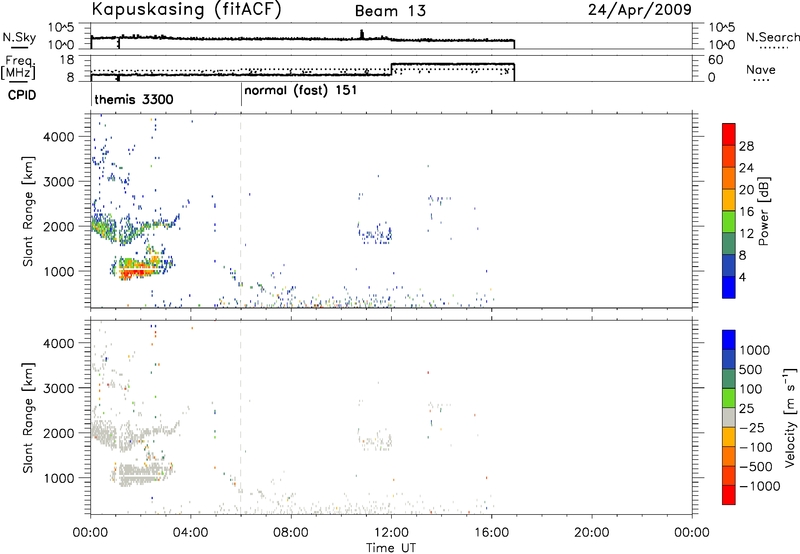800x554 pixels.
Task: Click the 28 tick on Power colorbar
Action: tap(746, 146)
